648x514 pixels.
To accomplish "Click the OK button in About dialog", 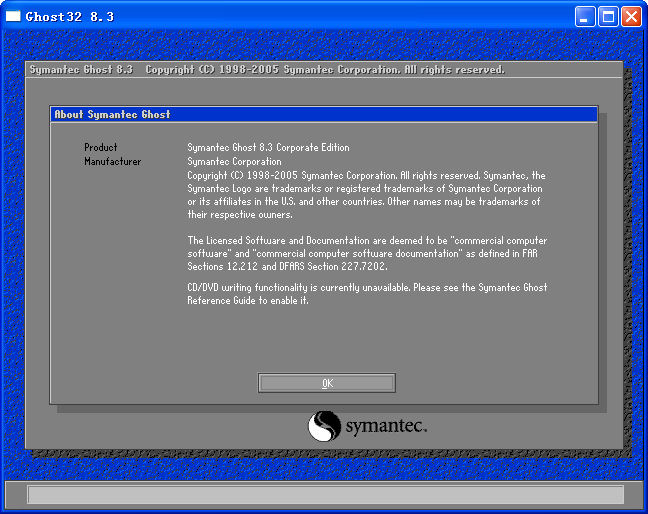I will tap(326, 383).
